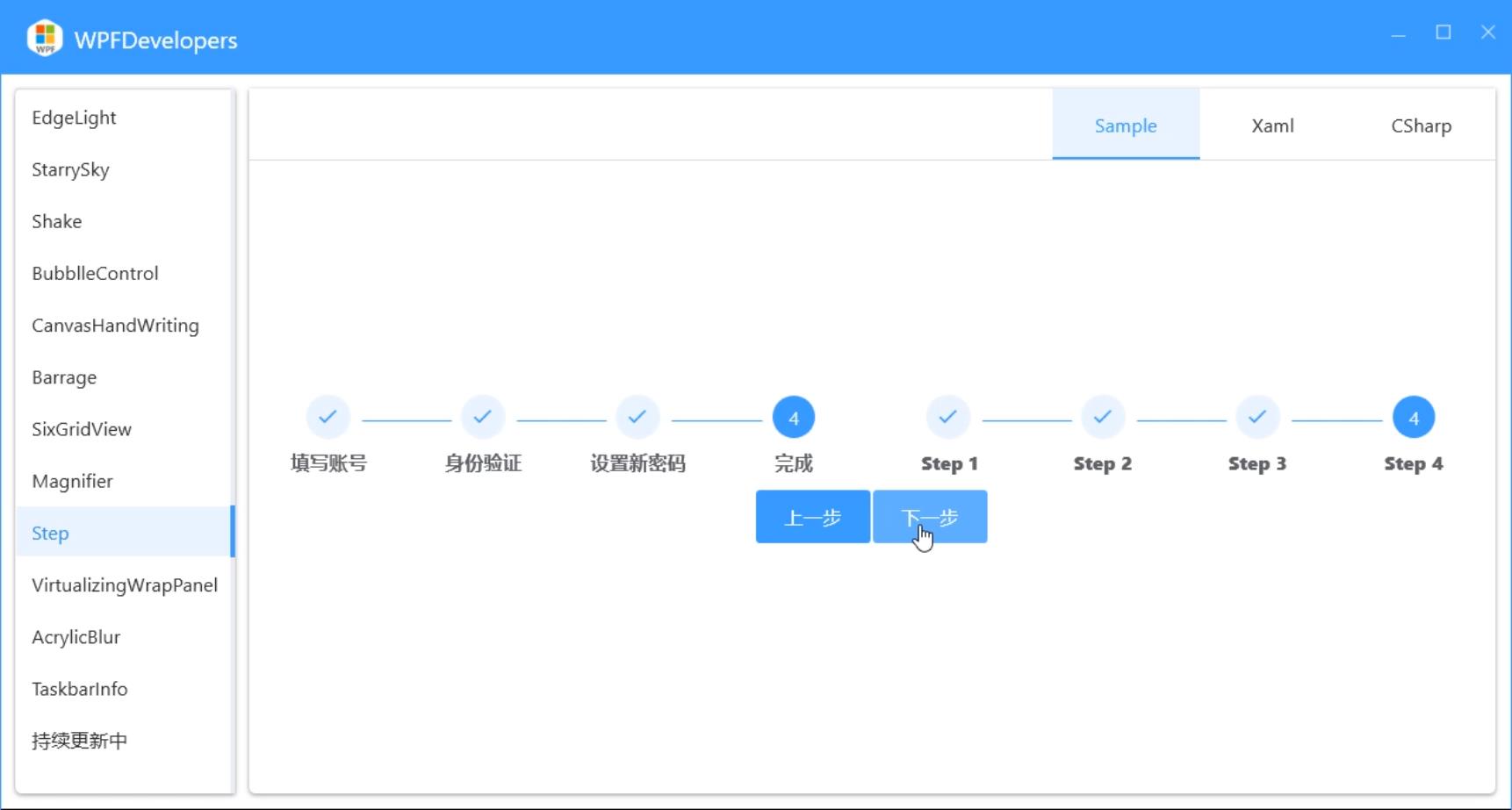
Task: Click the checkmark circle above 设置新密码
Action: tap(637, 417)
